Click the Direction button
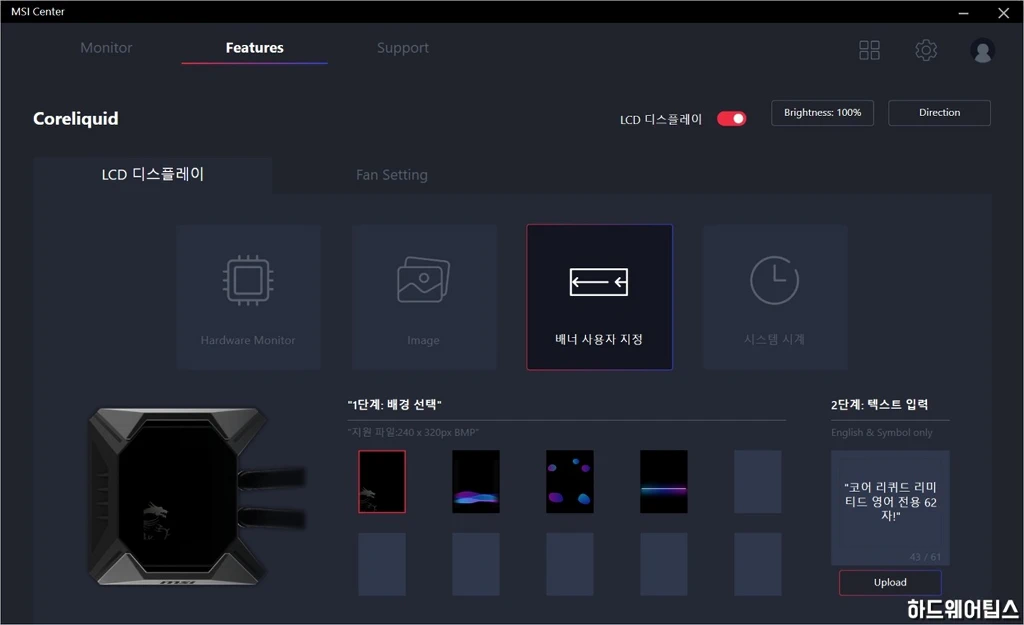This screenshot has width=1024, height=625. pyautogui.click(x=939, y=112)
